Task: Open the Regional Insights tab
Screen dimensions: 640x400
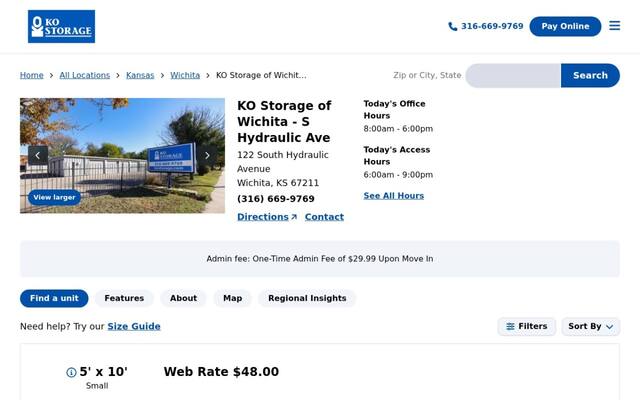Action: [307, 298]
